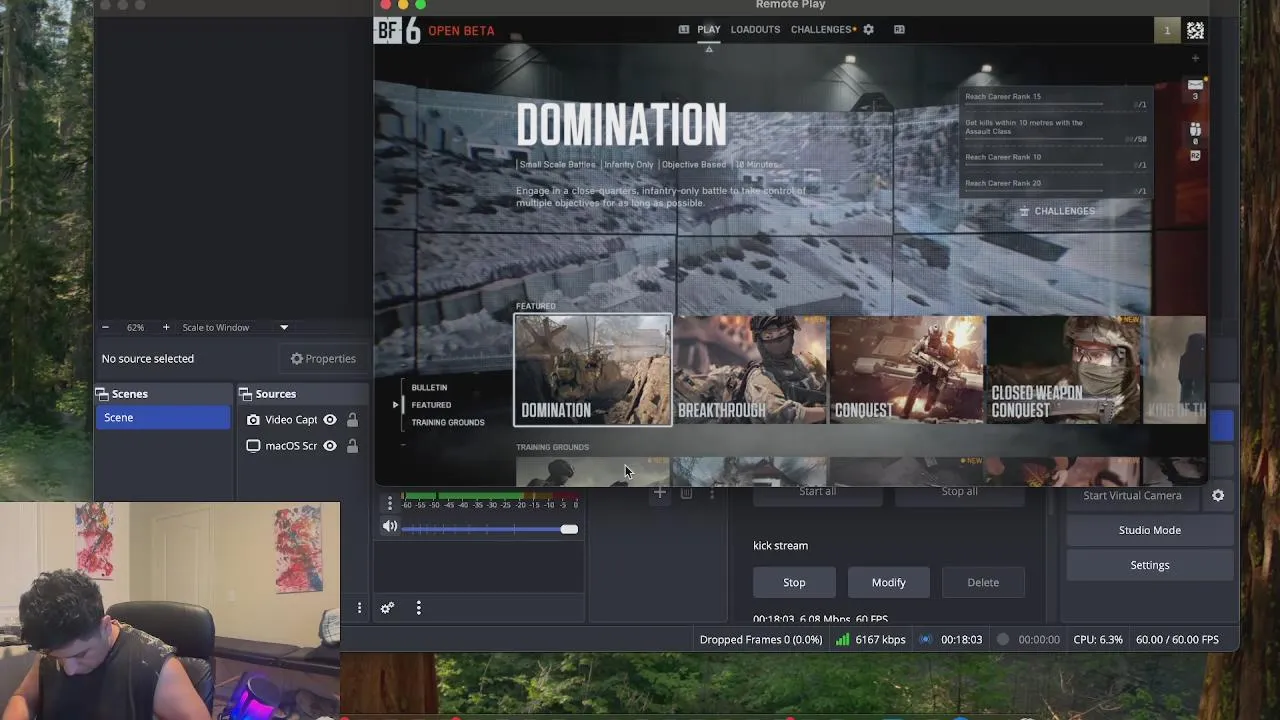This screenshot has width=1280, height=720.
Task: Enable Studio Mode in OBS
Action: [x=1149, y=530]
